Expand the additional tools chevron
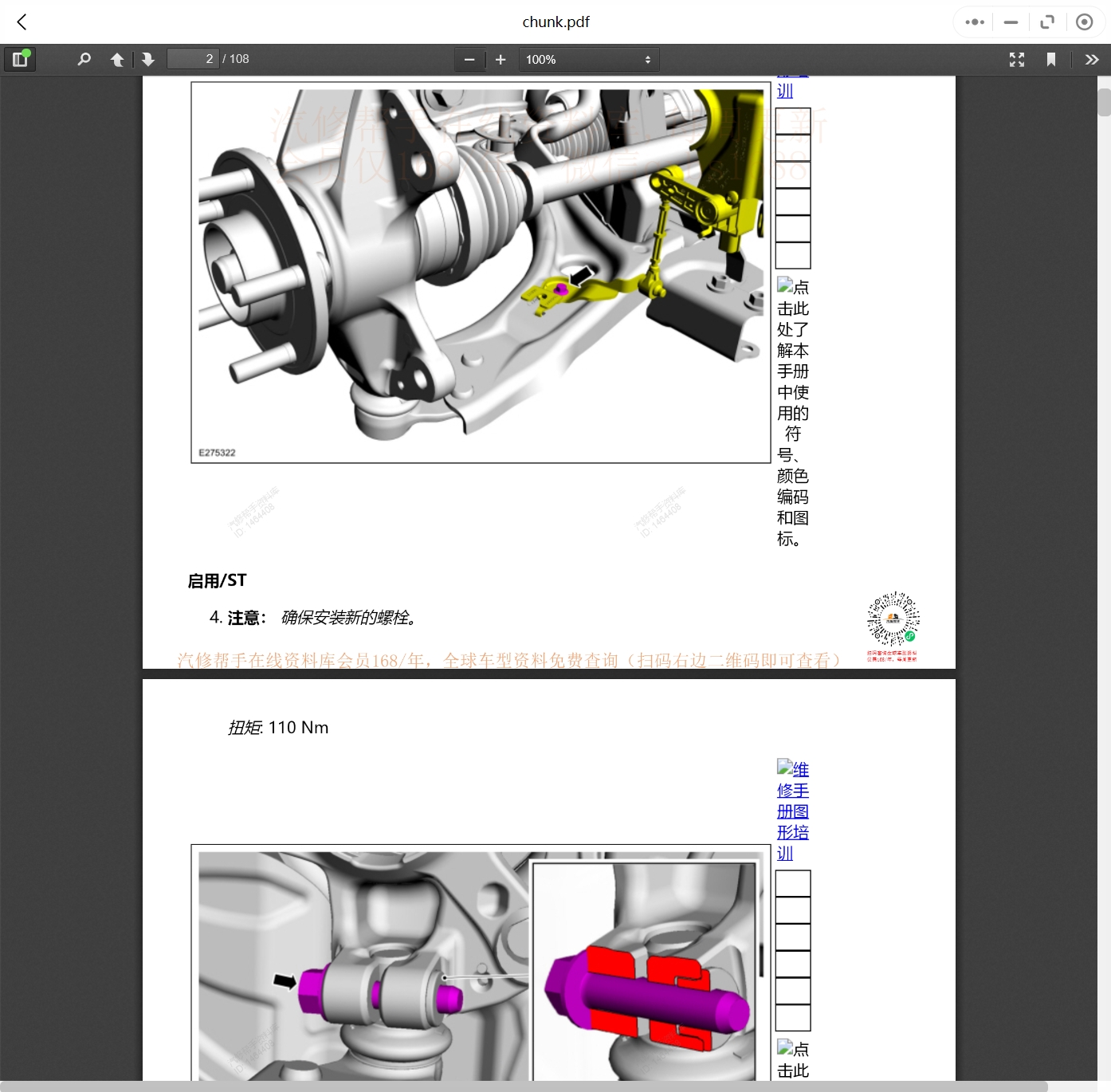The image size is (1111, 1092). tap(1092, 59)
